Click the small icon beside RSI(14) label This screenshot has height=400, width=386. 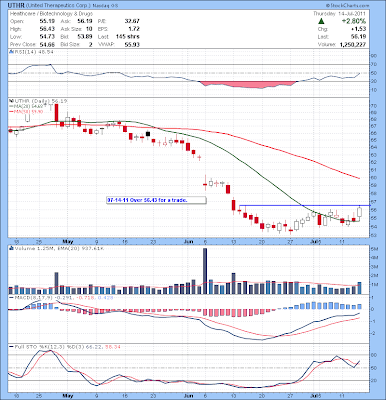tap(10, 52)
